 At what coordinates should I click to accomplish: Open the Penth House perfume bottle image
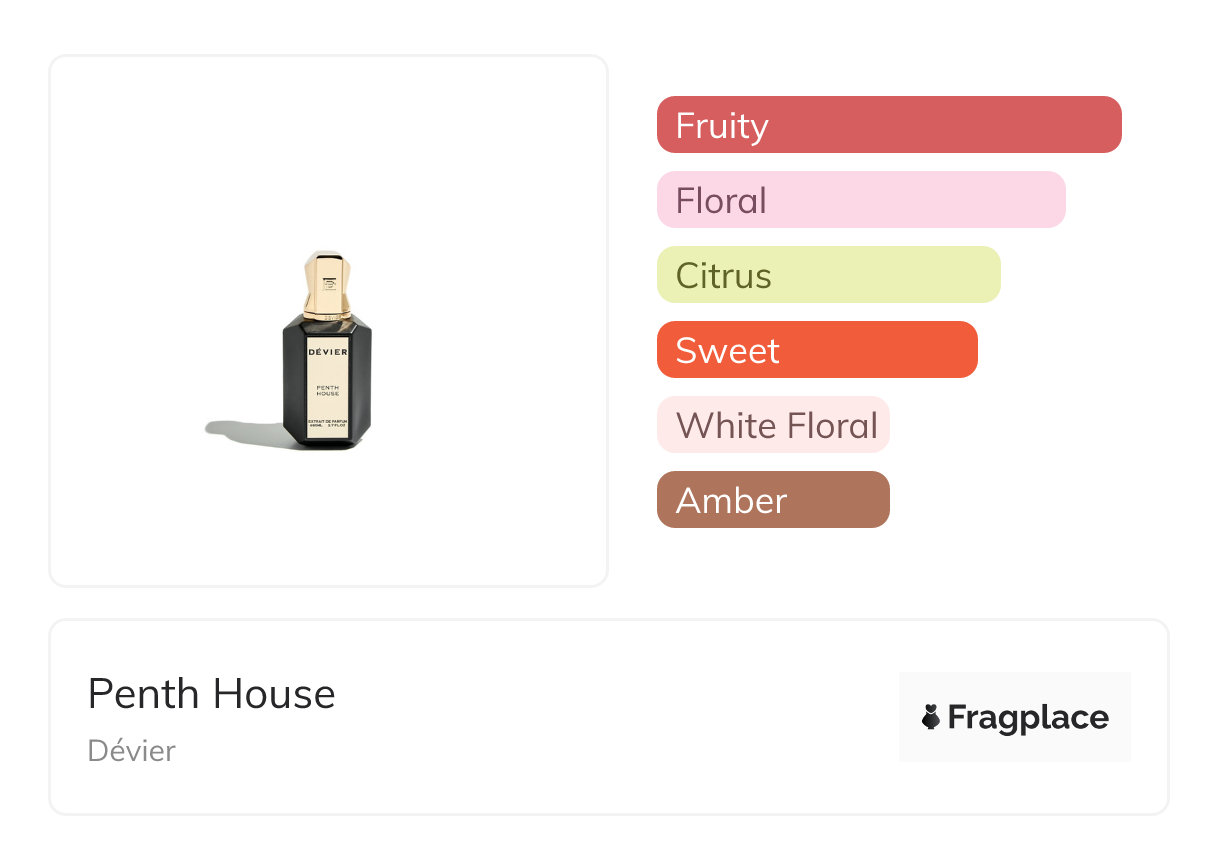(x=326, y=350)
